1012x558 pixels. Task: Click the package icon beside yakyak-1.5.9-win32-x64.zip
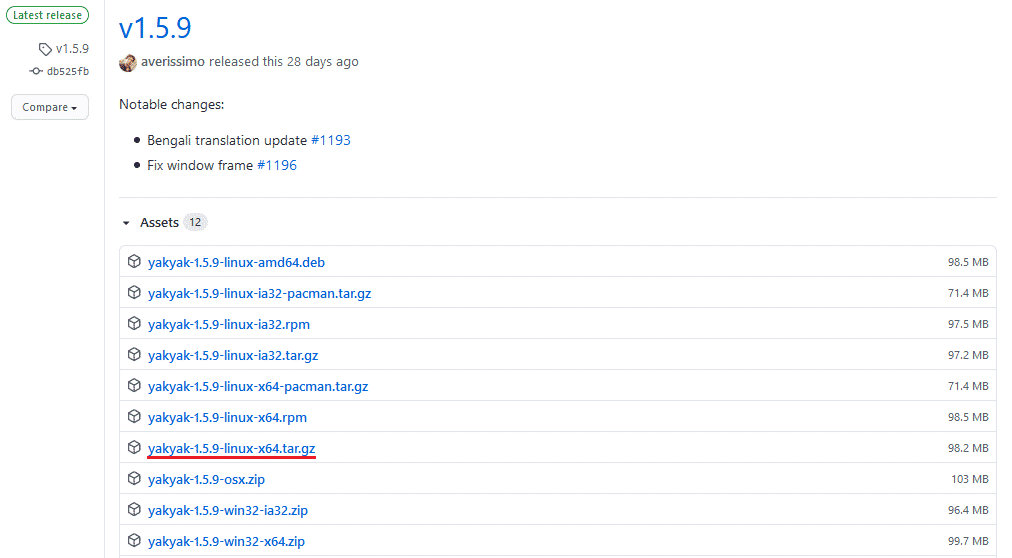(134, 540)
